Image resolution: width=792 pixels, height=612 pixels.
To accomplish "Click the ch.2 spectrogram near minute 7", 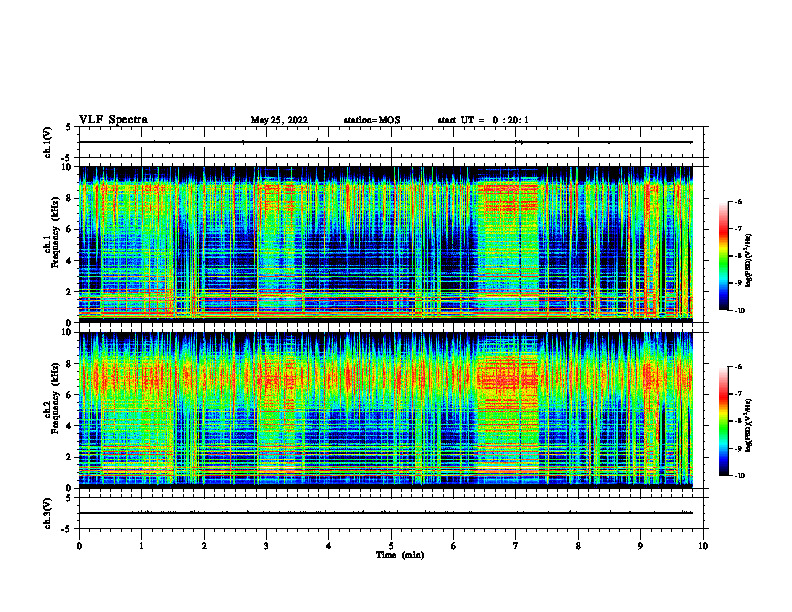I will [516, 410].
